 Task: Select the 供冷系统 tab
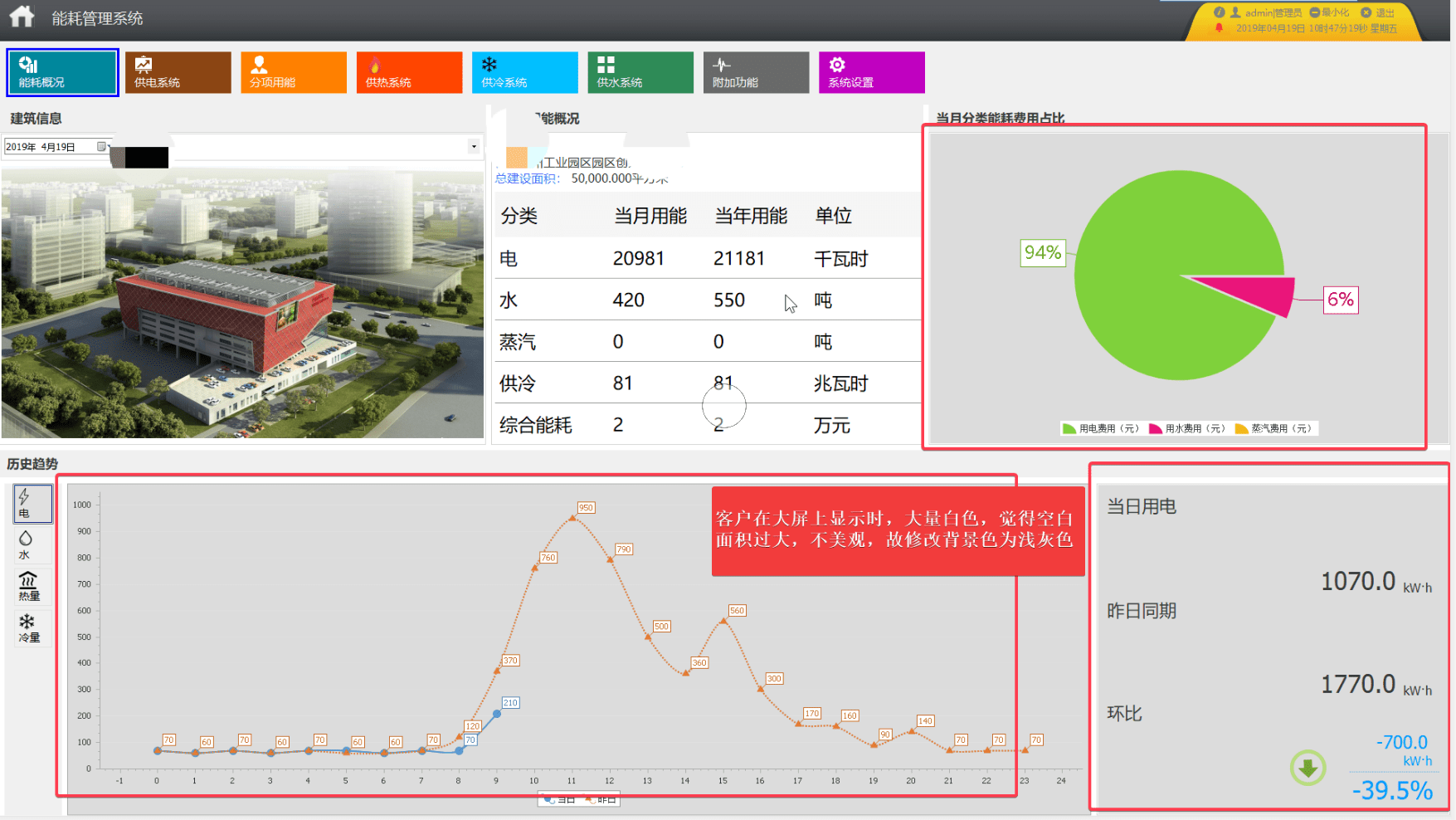coord(525,72)
